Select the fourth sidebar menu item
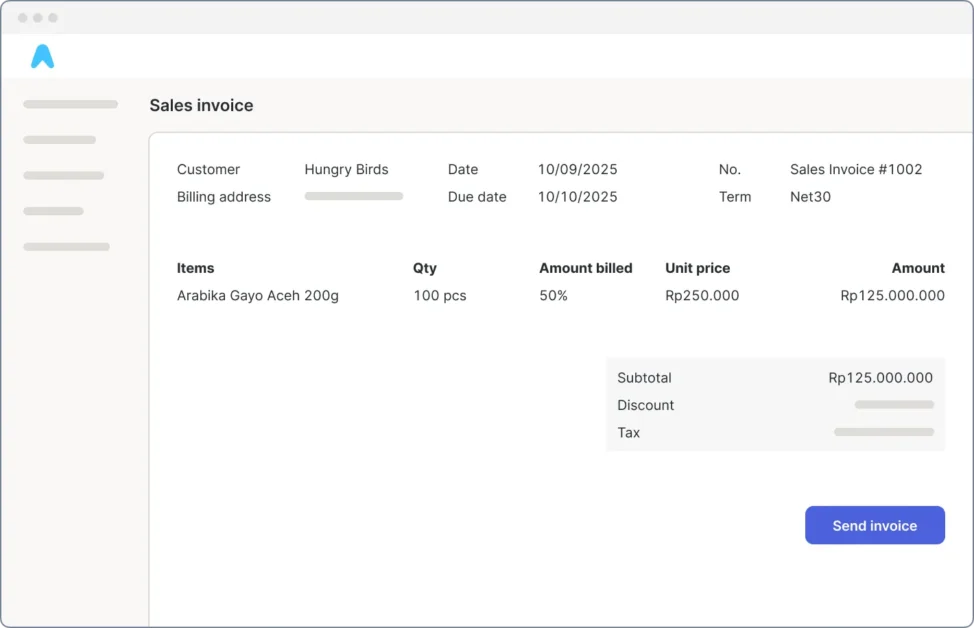Image resolution: width=974 pixels, height=628 pixels. point(53,211)
